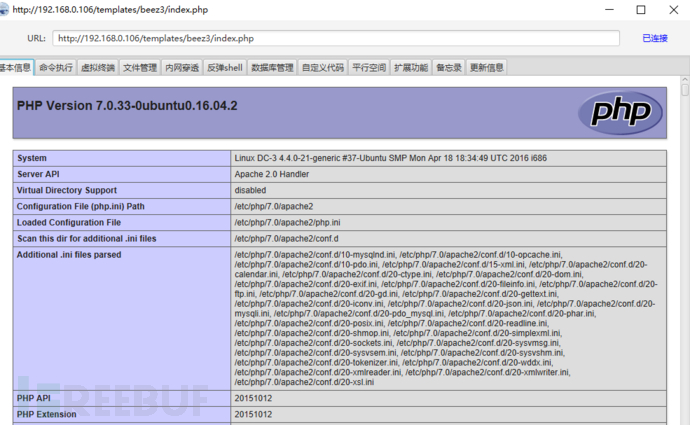Select the 平行空间 tab
The image size is (690, 425).
click(369, 67)
